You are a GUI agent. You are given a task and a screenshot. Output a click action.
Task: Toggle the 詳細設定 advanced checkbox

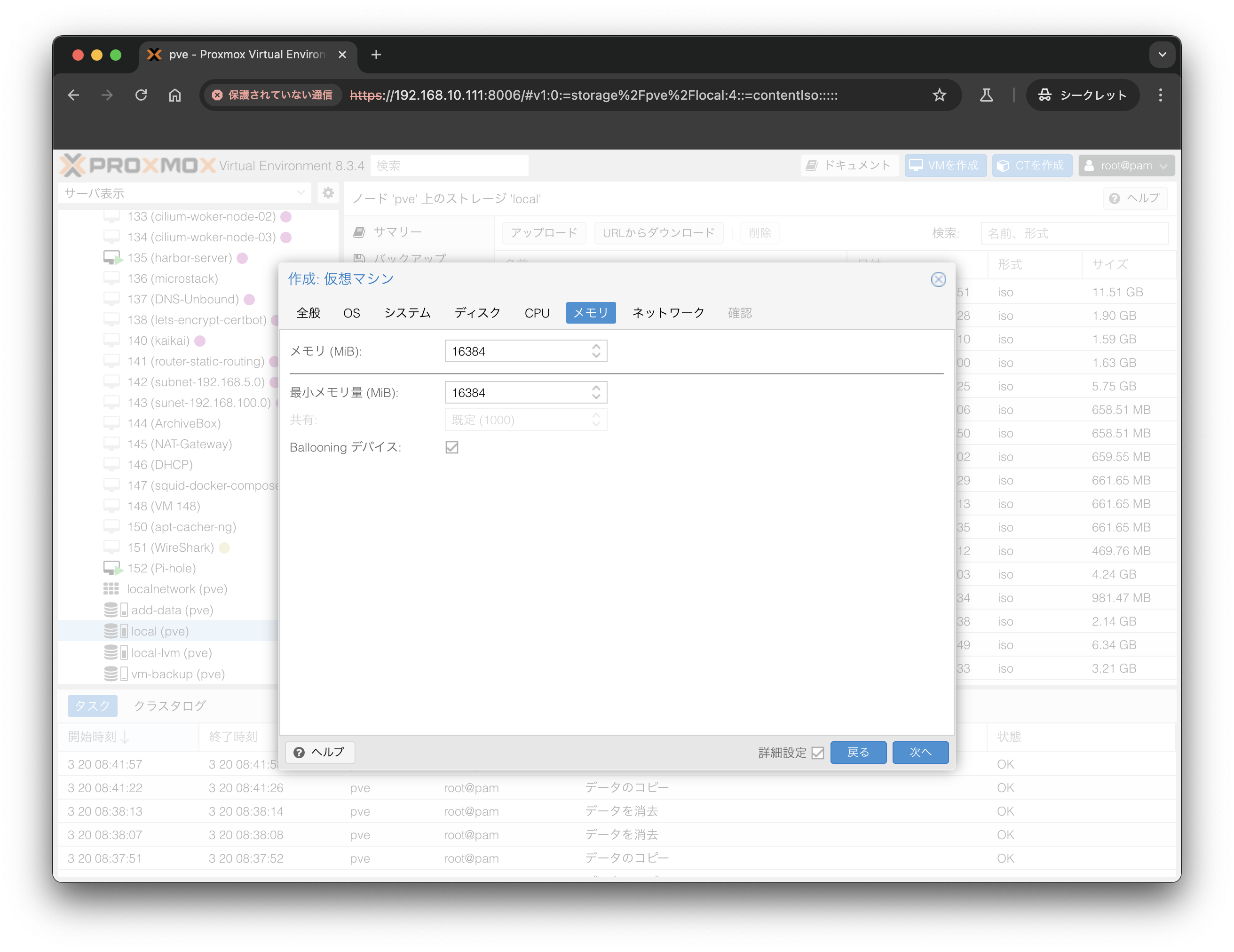[x=818, y=753]
